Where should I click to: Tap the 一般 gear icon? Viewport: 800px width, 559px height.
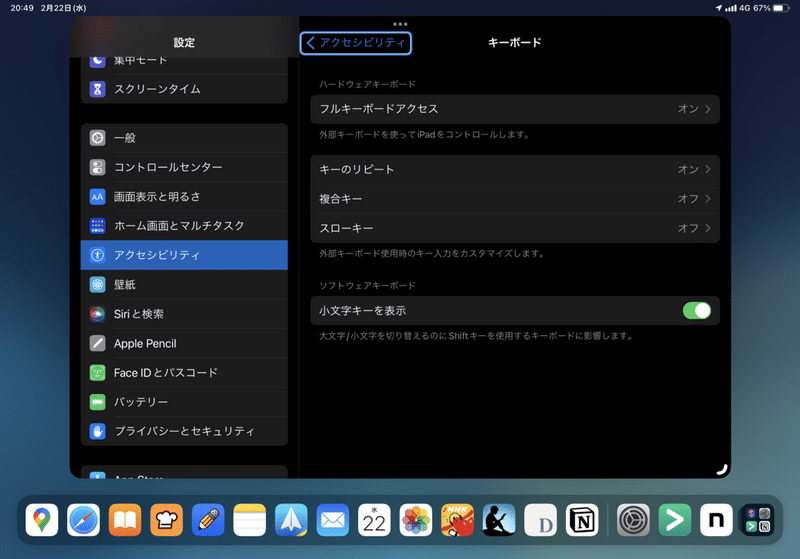[x=97, y=138]
